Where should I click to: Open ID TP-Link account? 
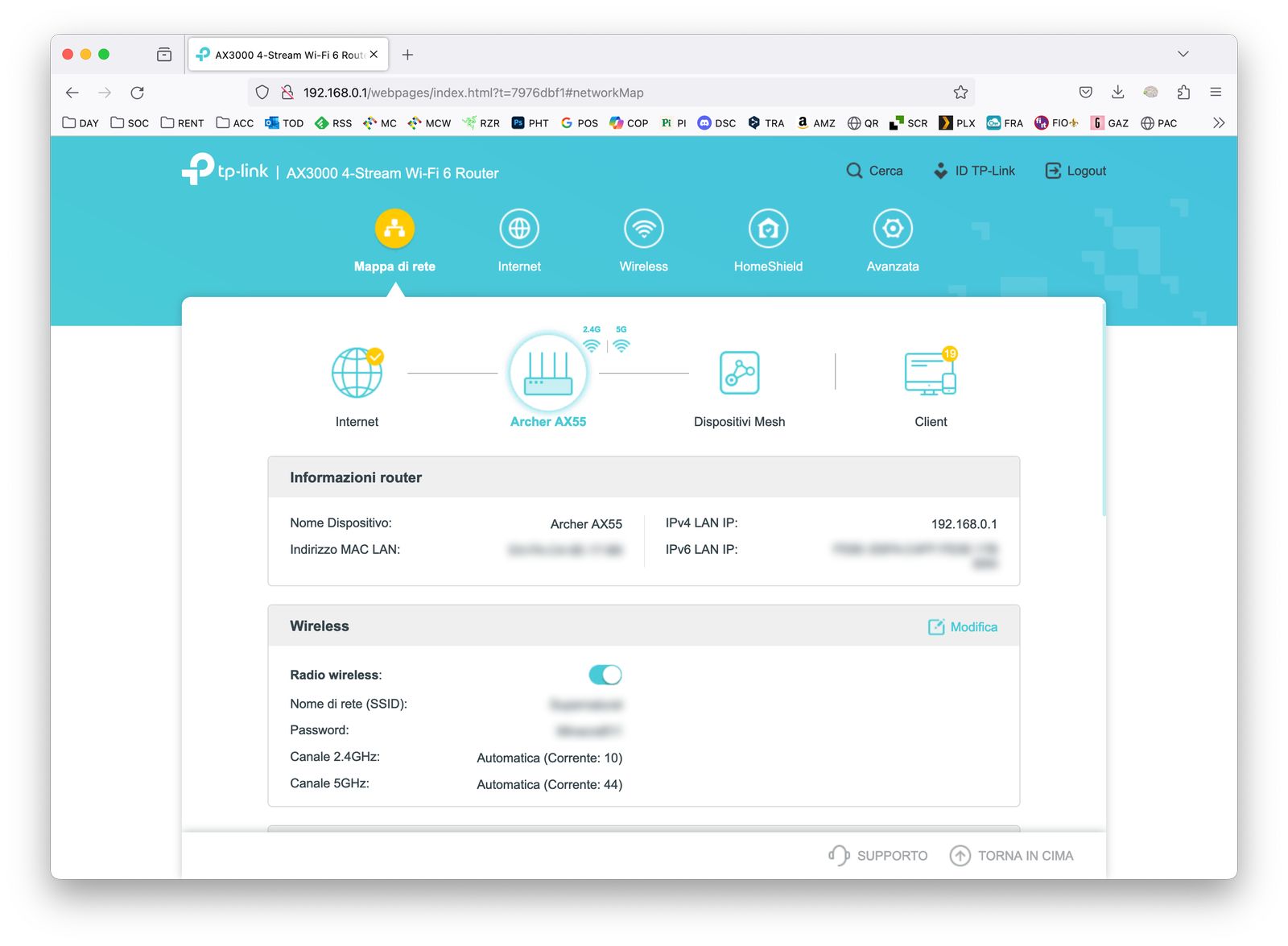pos(974,171)
